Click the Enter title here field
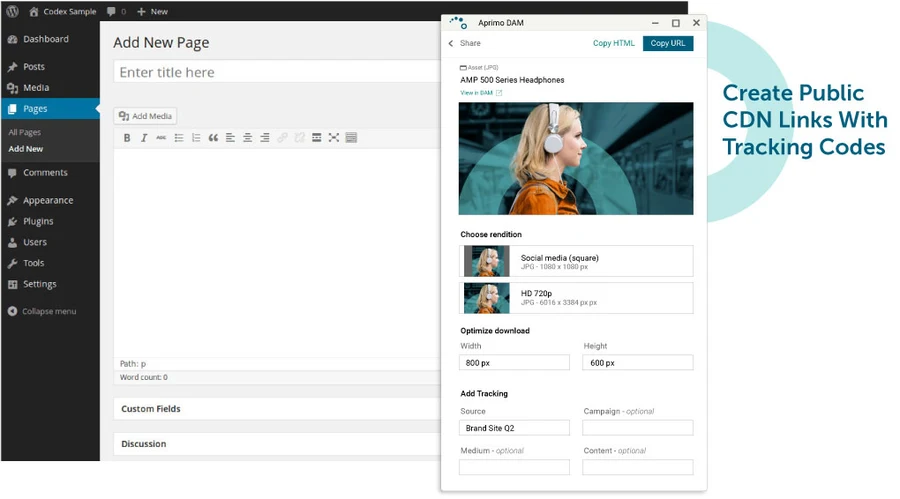 coord(277,72)
